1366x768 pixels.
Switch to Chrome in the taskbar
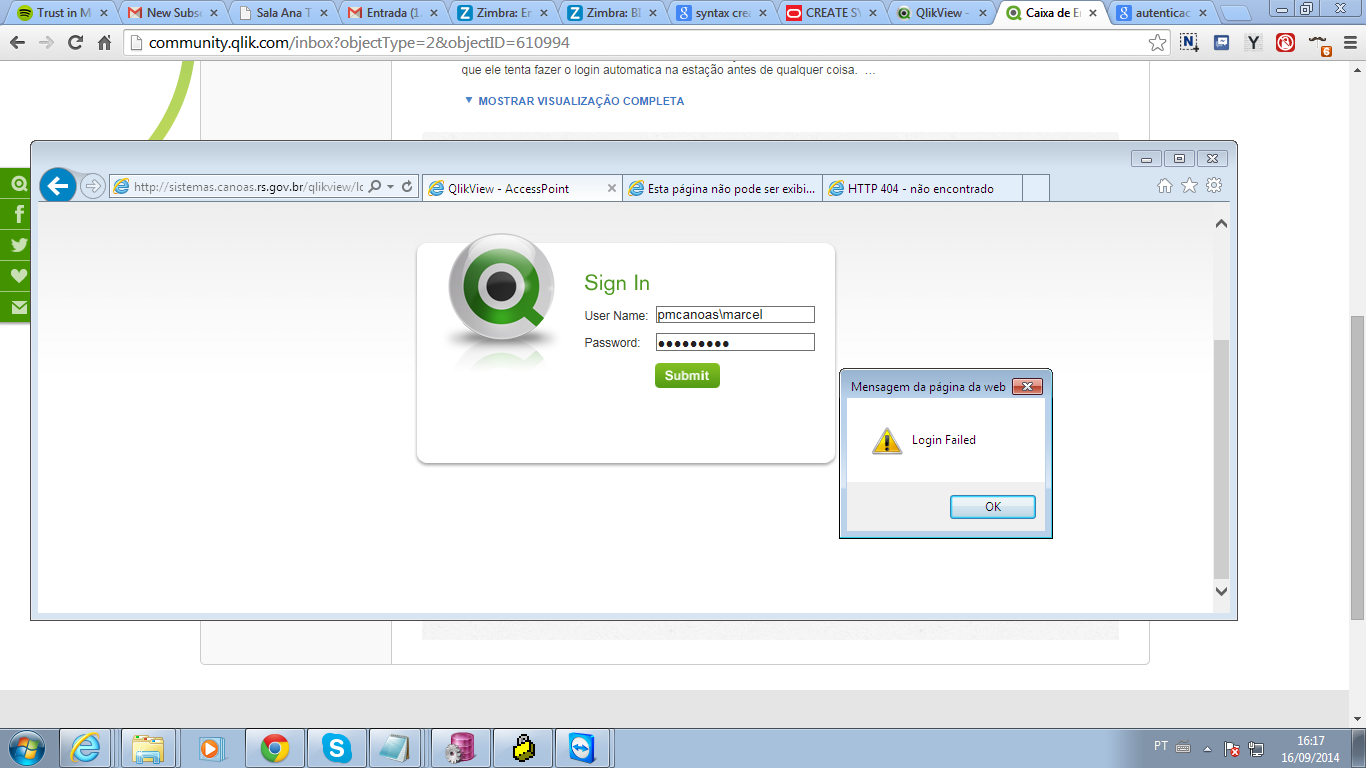point(274,748)
